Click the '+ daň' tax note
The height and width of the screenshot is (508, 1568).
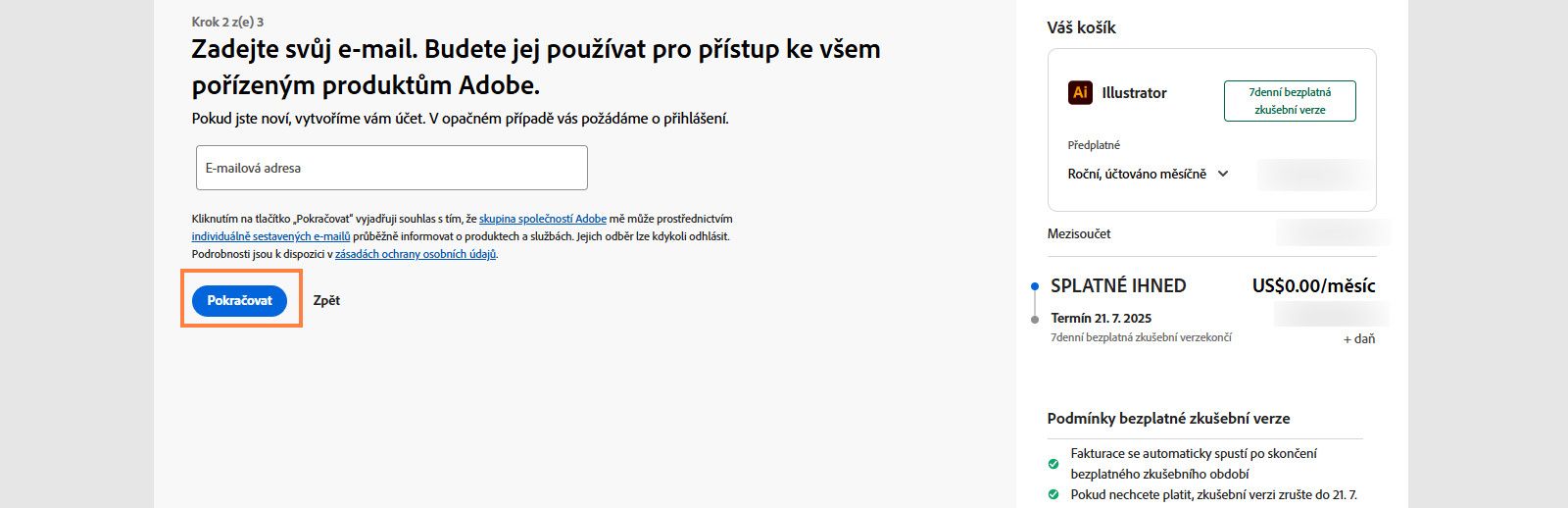tap(1358, 338)
